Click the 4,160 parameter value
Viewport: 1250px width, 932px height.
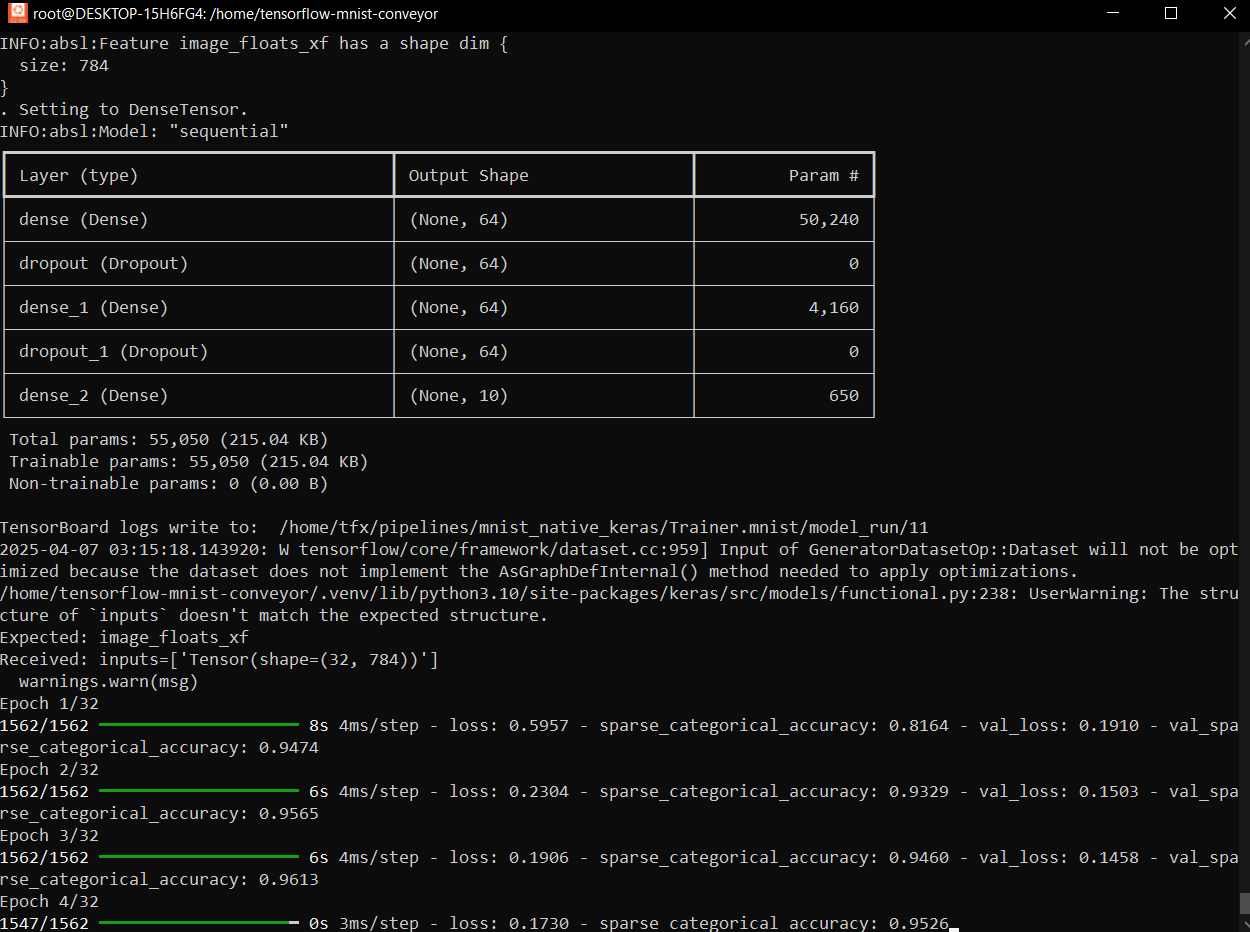(834, 307)
